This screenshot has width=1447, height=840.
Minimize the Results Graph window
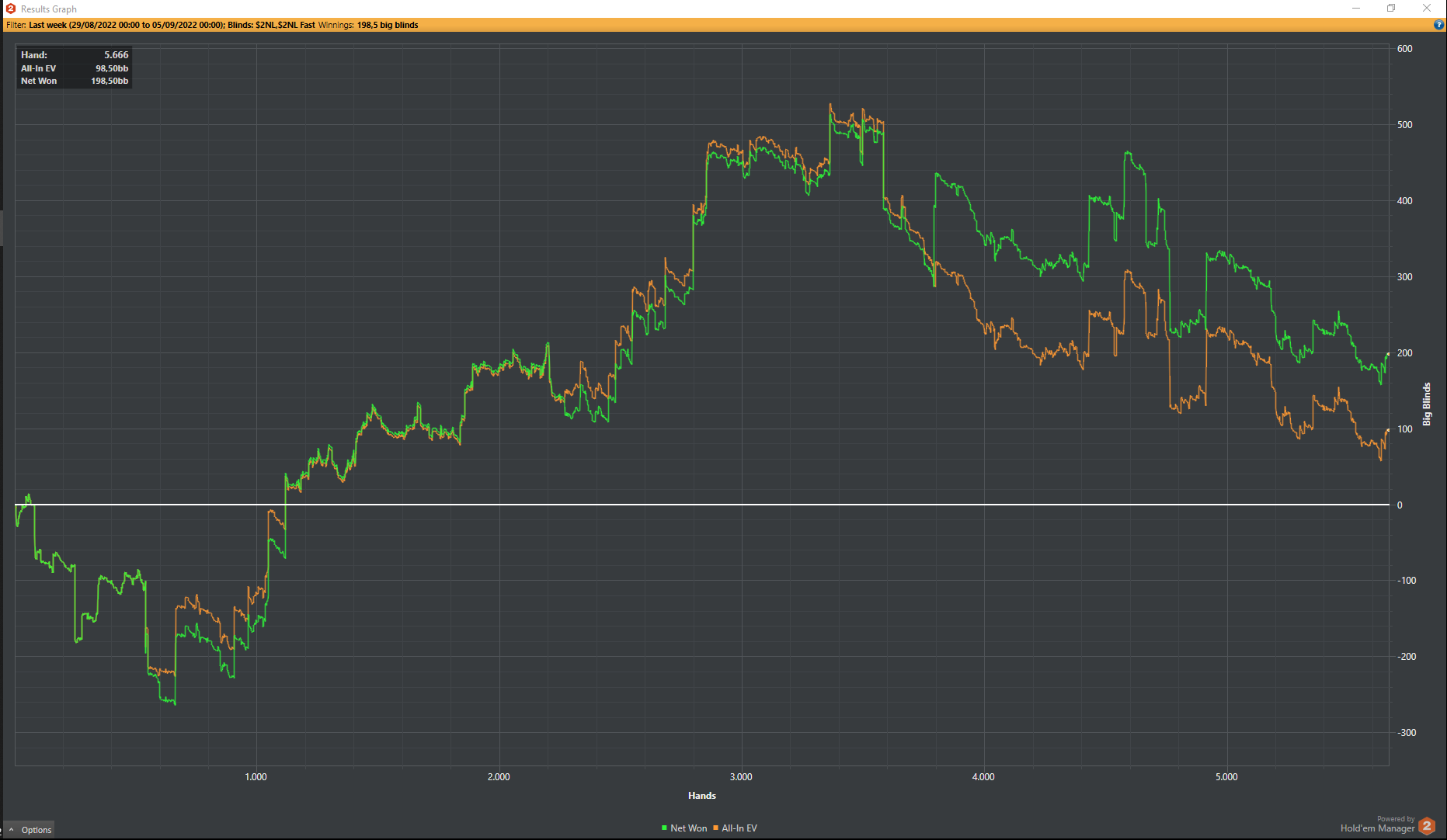pyautogui.click(x=1356, y=9)
